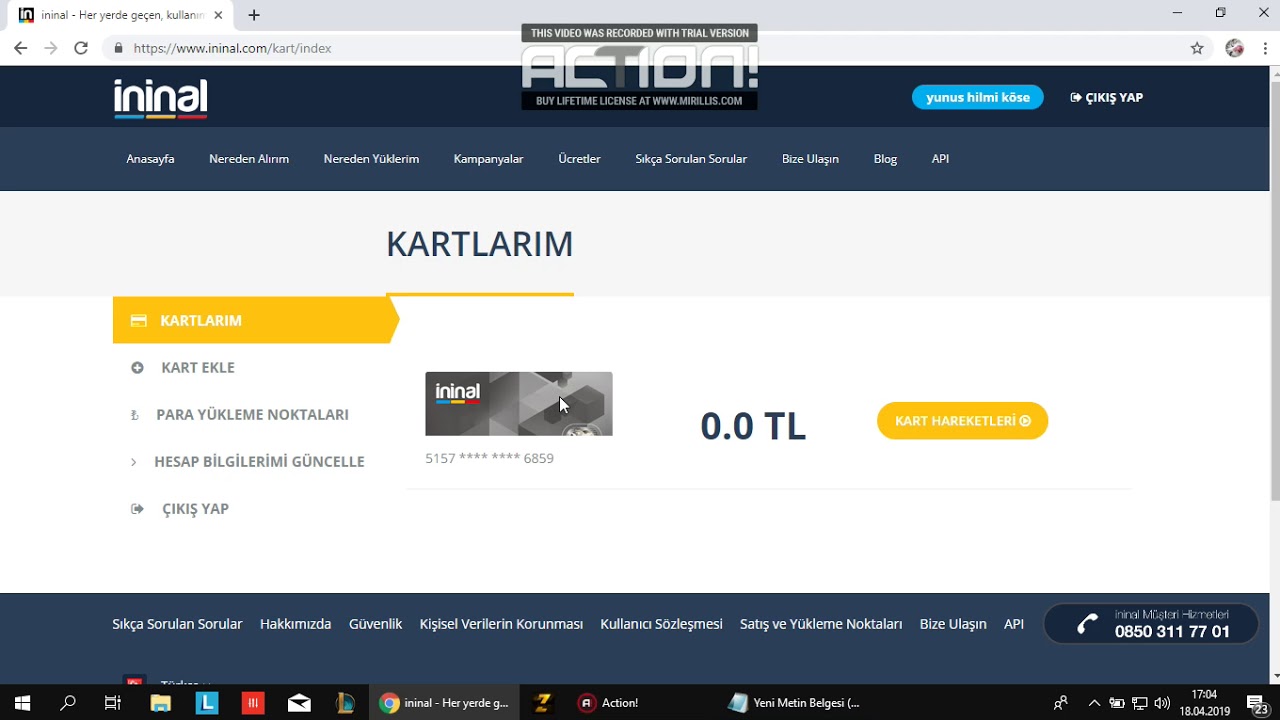Open blue L app in taskbar

click(207, 703)
